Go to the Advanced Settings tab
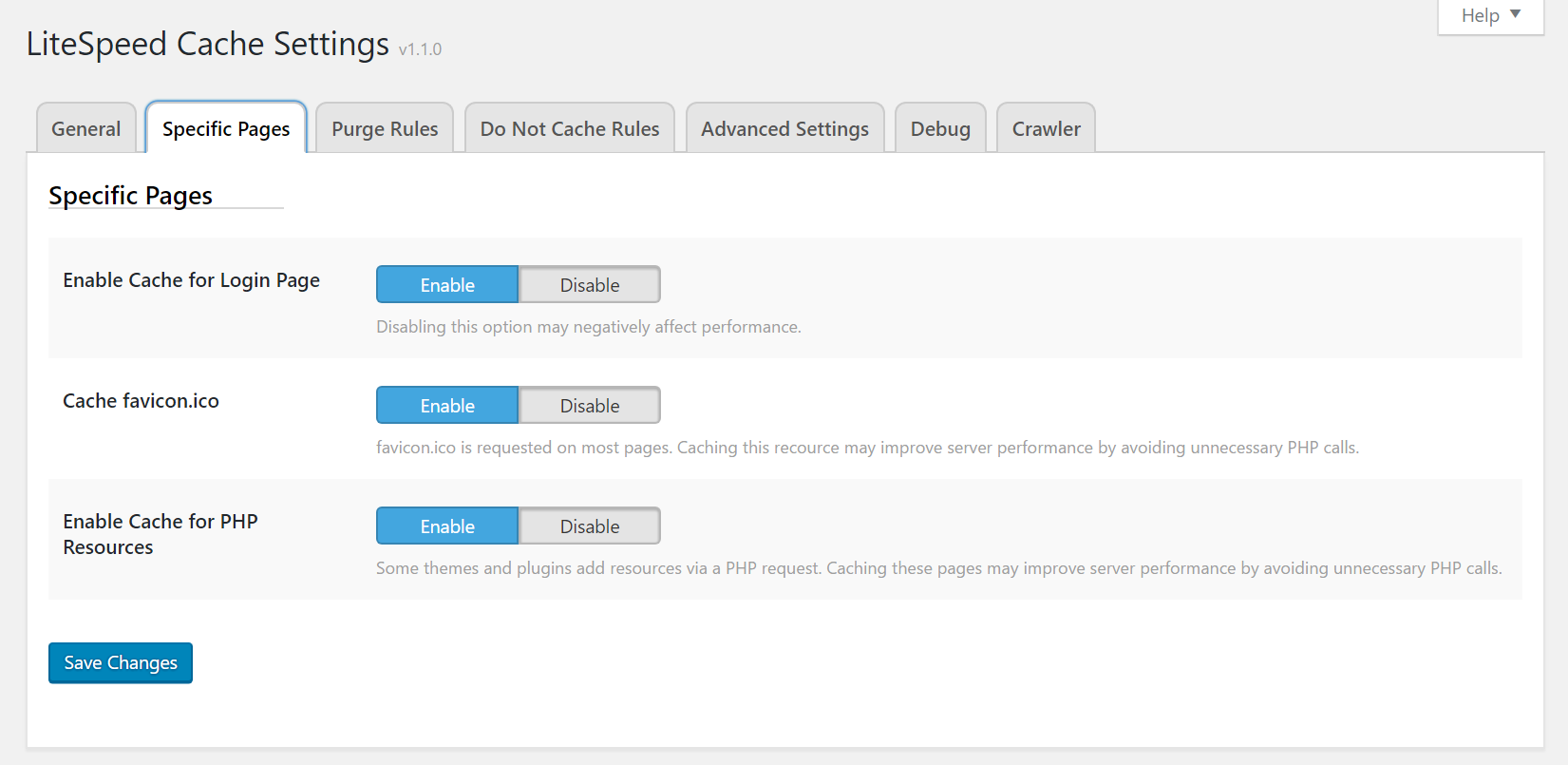The height and width of the screenshot is (765, 1568). coord(785,128)
